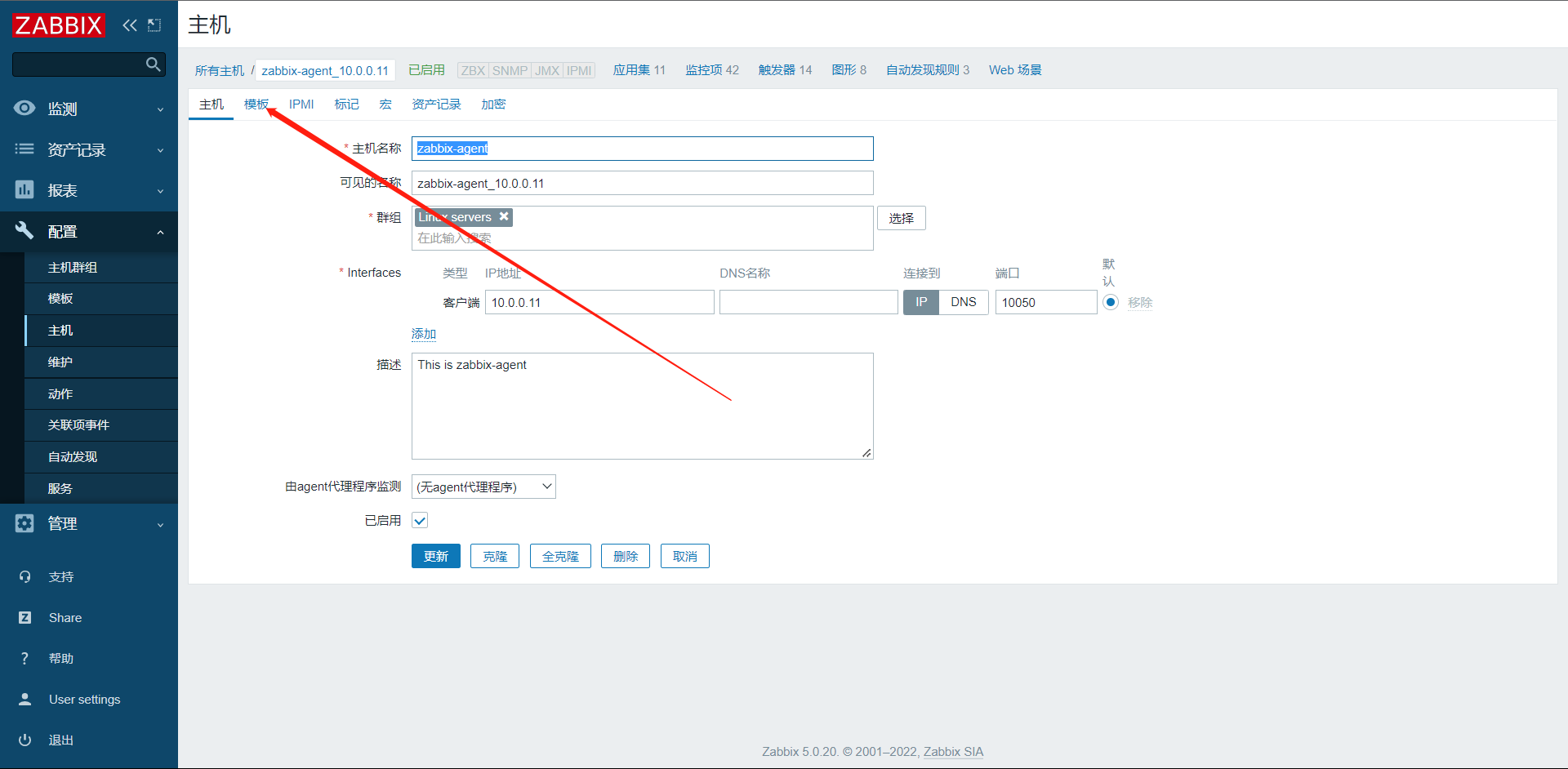Click the 移除 interface link

click(x=1140, y=303)
